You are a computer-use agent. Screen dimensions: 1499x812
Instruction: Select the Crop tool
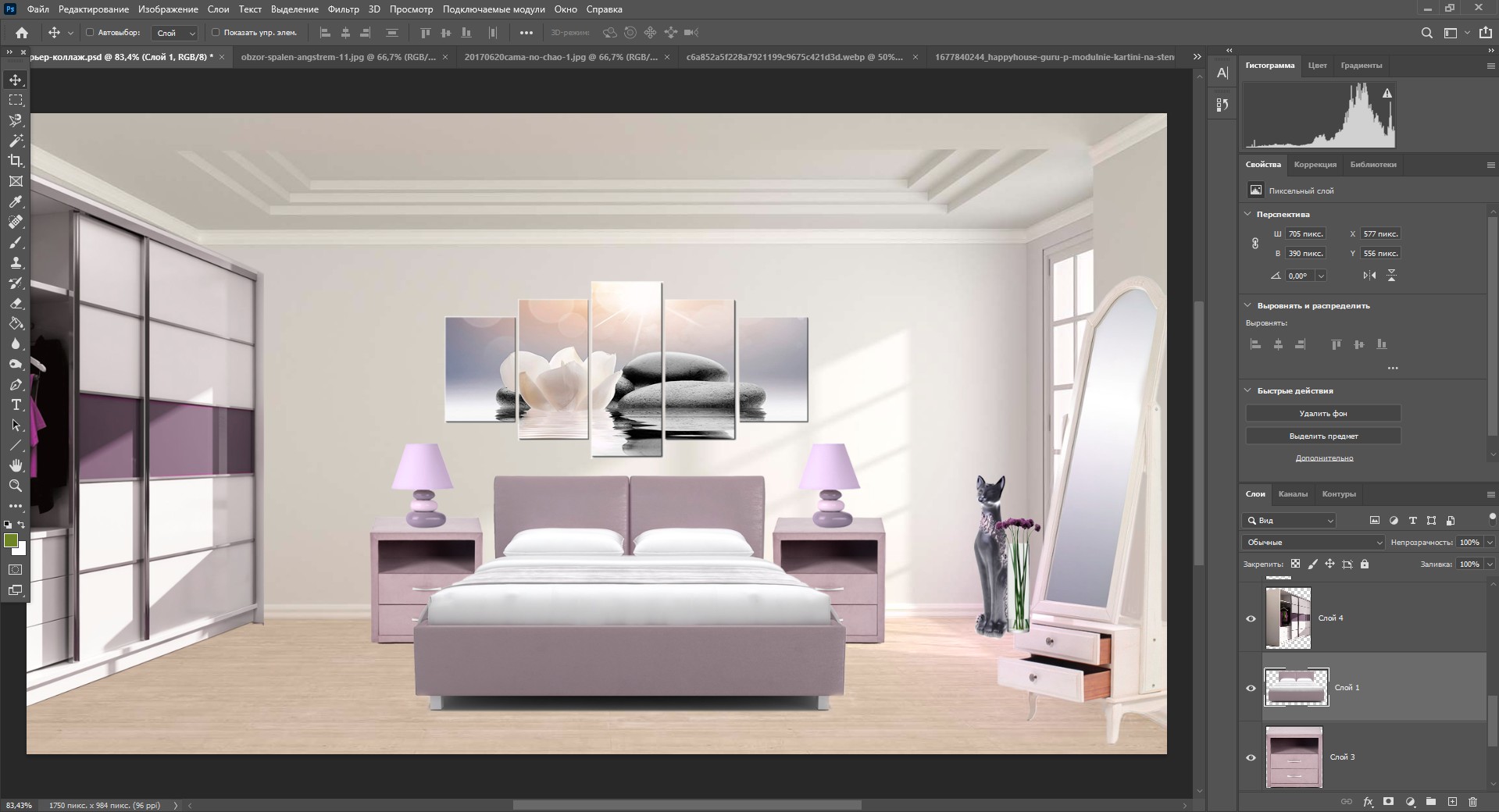click(x=16, y=161)
